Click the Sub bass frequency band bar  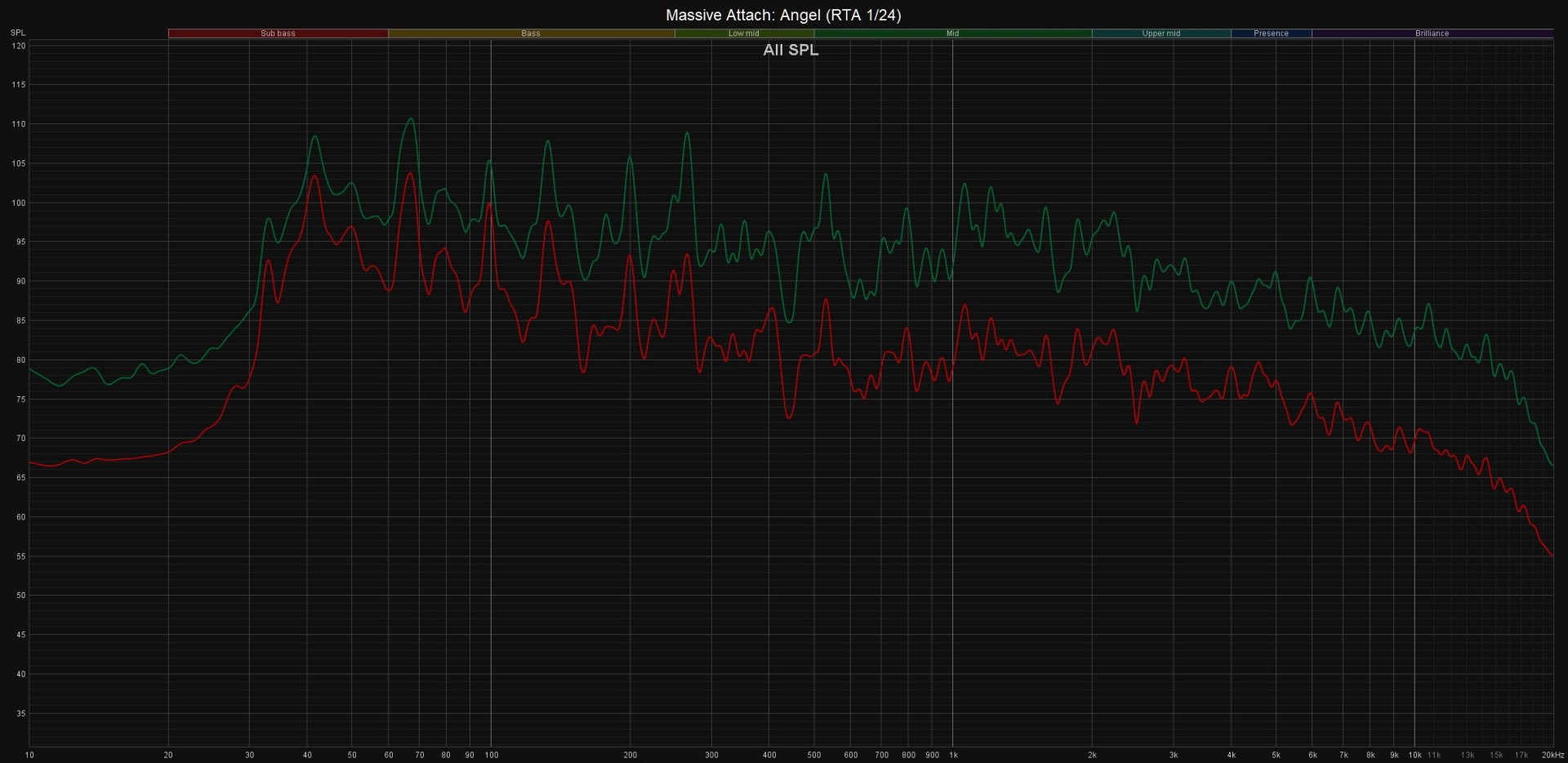(278, 33)
